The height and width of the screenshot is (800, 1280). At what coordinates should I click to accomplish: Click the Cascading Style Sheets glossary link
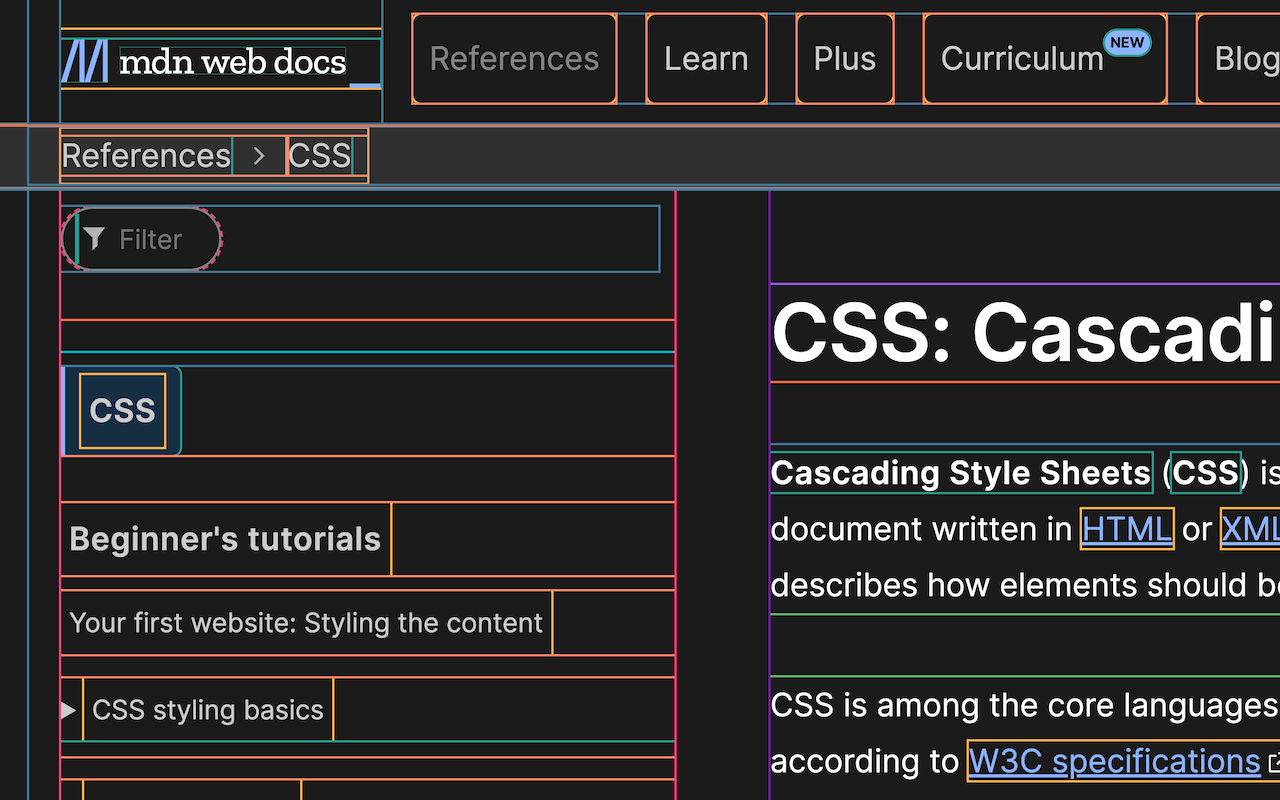(x=960, y=472)
